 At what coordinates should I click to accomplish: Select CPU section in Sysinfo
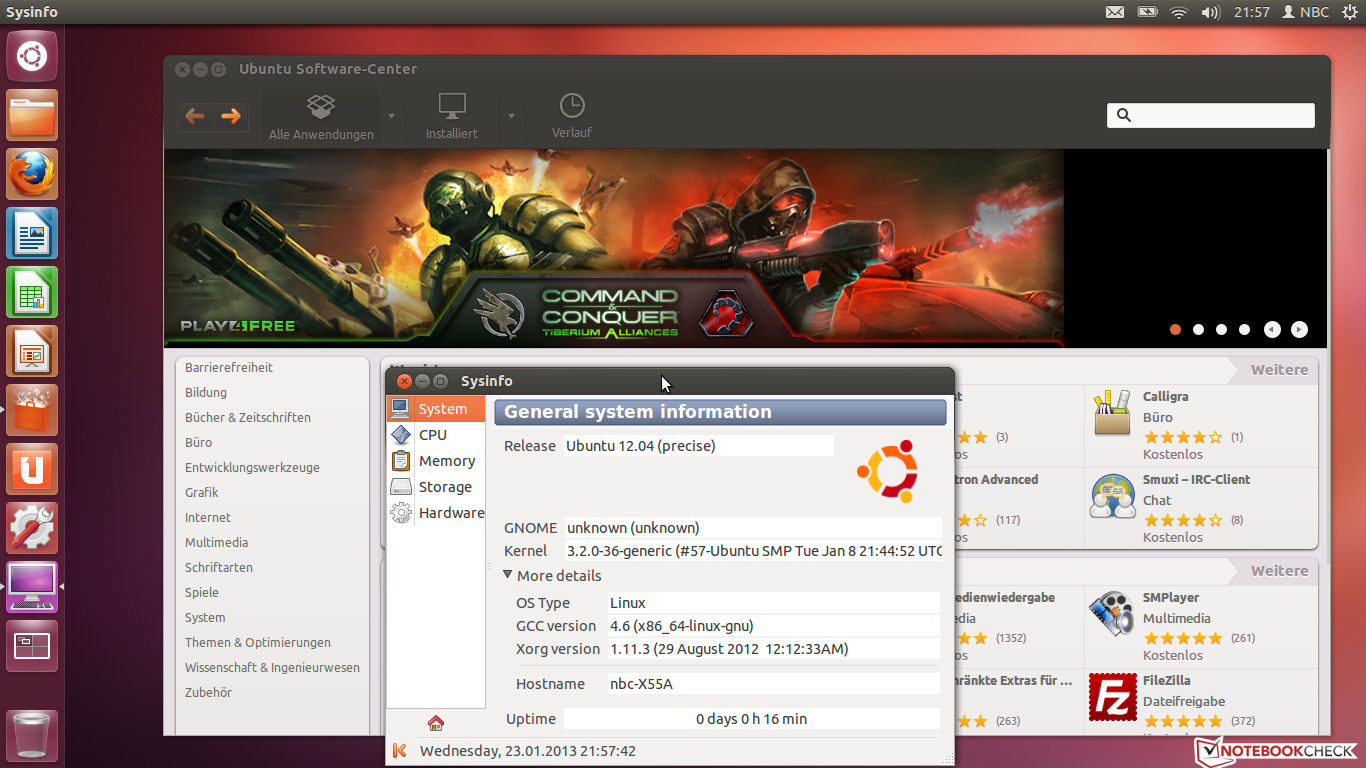[436, 435]
